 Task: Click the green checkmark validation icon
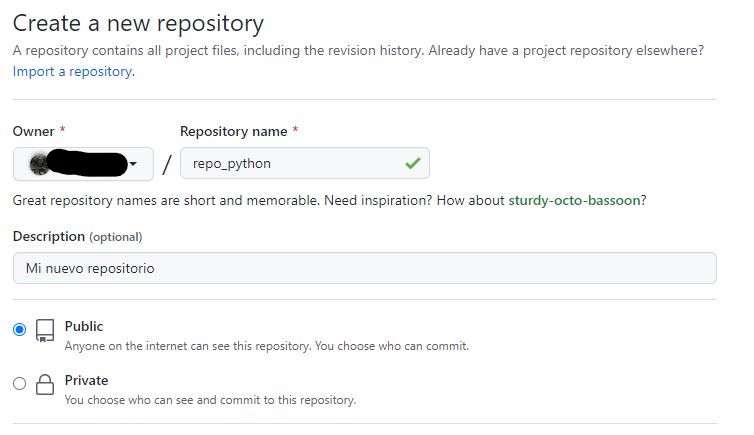413,163
